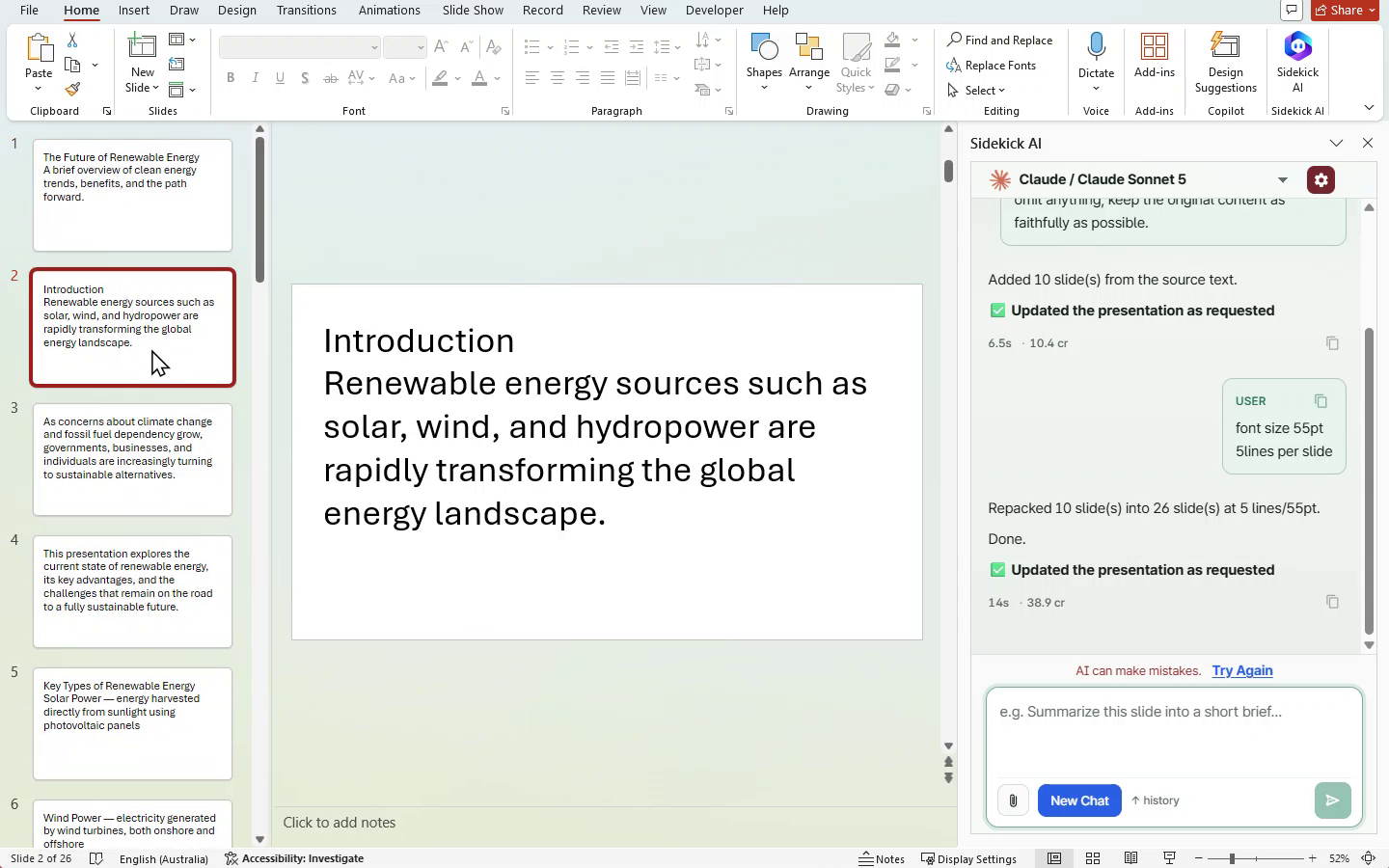Screen dimensions: 1389x868
Task: Toggle Strikethrough formatting
Action: click(330, 78)
